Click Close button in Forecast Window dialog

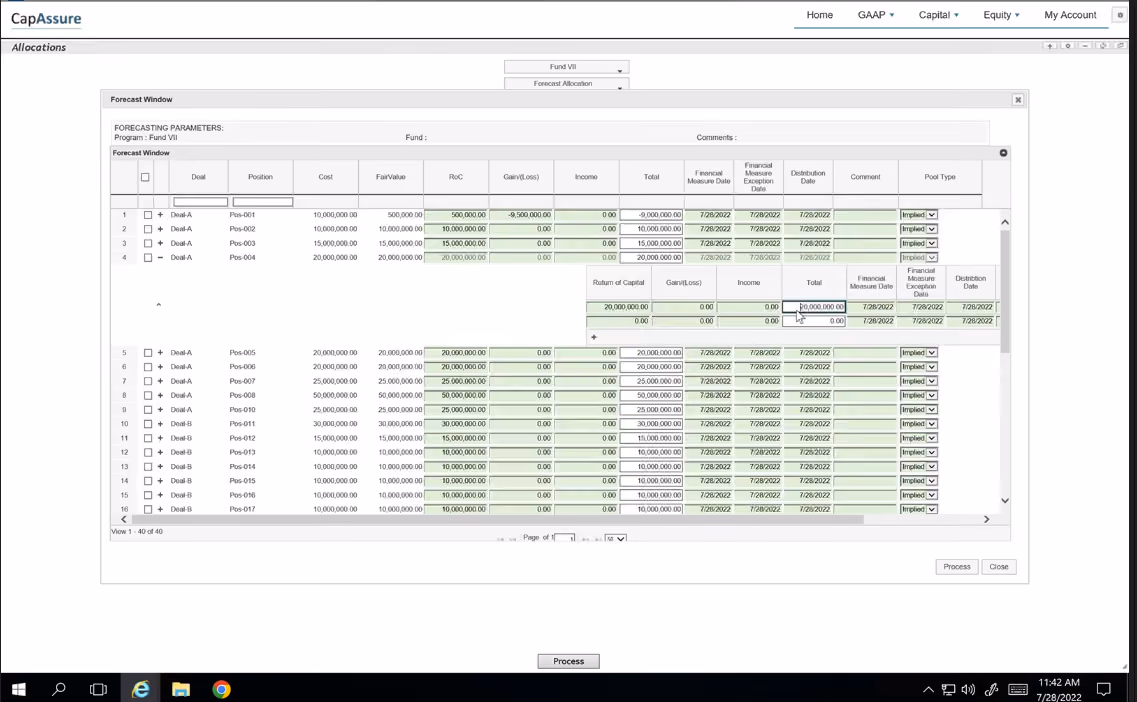click(999, 566)
